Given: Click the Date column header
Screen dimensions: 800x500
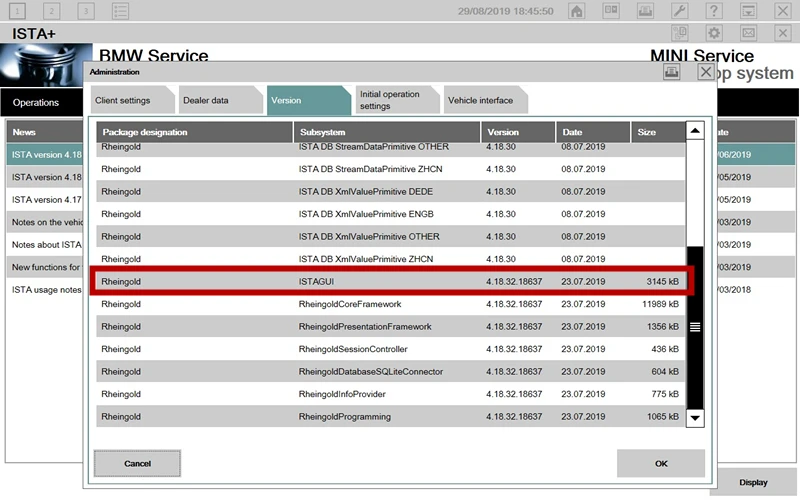Looking at the screenshot, I should click(593, 132).
